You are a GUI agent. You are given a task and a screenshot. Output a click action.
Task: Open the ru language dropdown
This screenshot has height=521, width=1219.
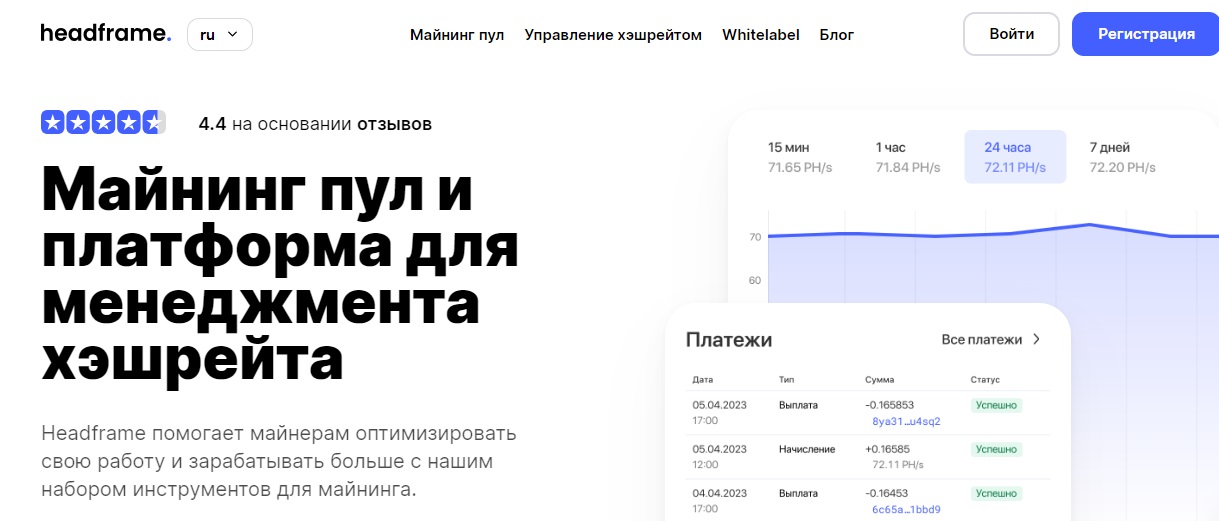point(220,34)
